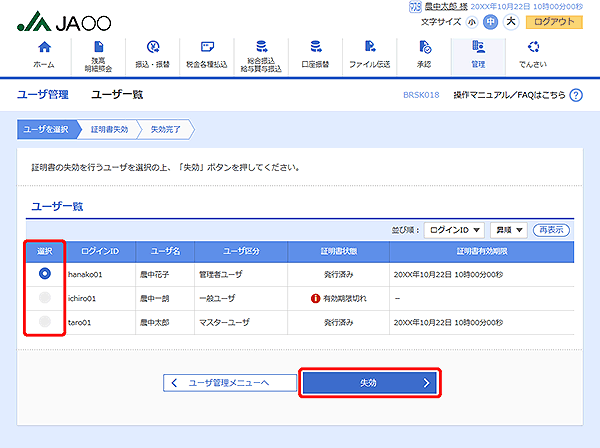Click the 再表示 refresh button
The height and width of the screenshot is (448, 600).
point(550,230)
